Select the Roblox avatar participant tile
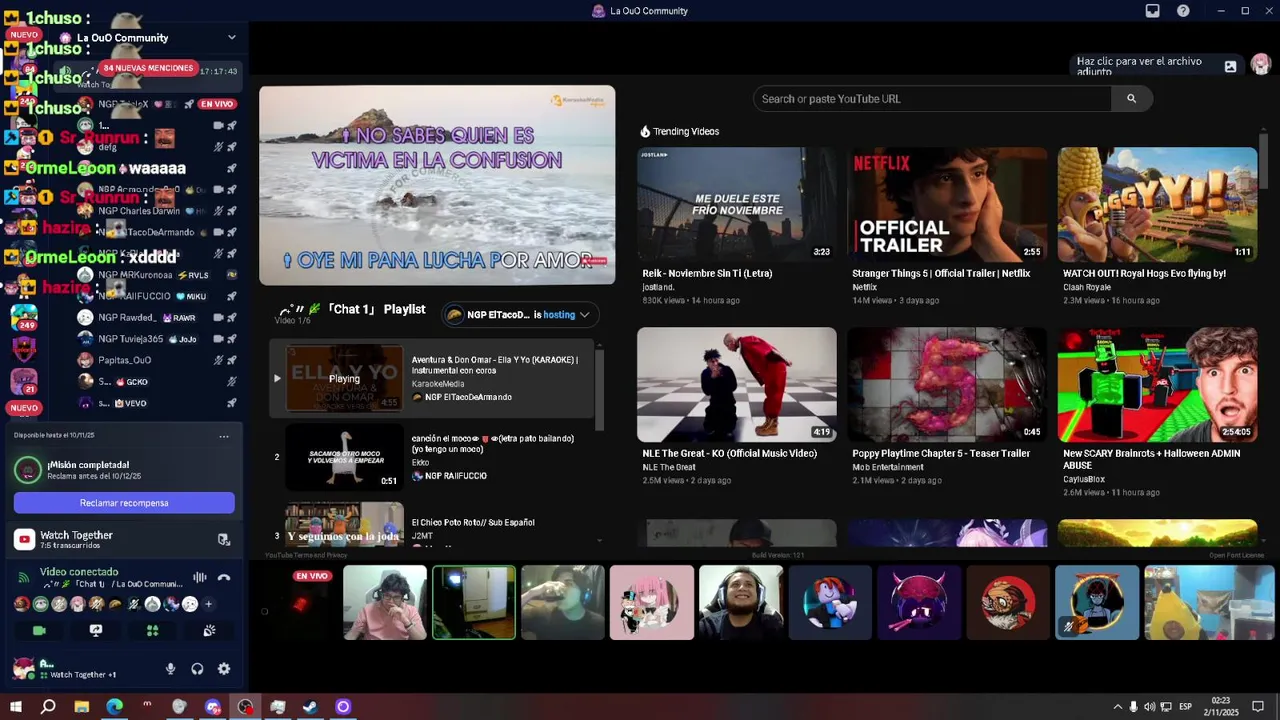 (830, 602)
